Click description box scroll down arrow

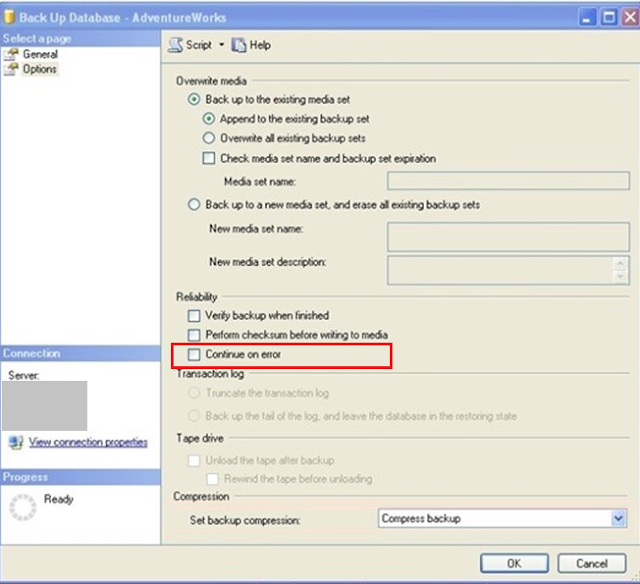pyautogui.click(x=620, y=277)
